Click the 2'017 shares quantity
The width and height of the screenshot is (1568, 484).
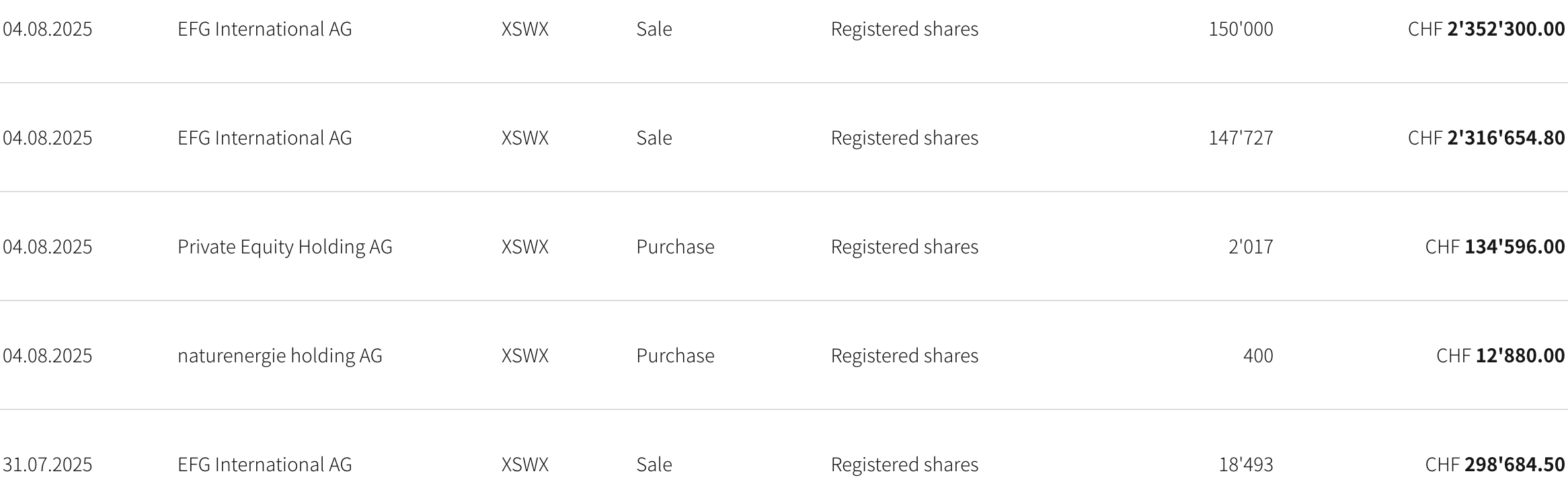click(x=1251, y=247)
